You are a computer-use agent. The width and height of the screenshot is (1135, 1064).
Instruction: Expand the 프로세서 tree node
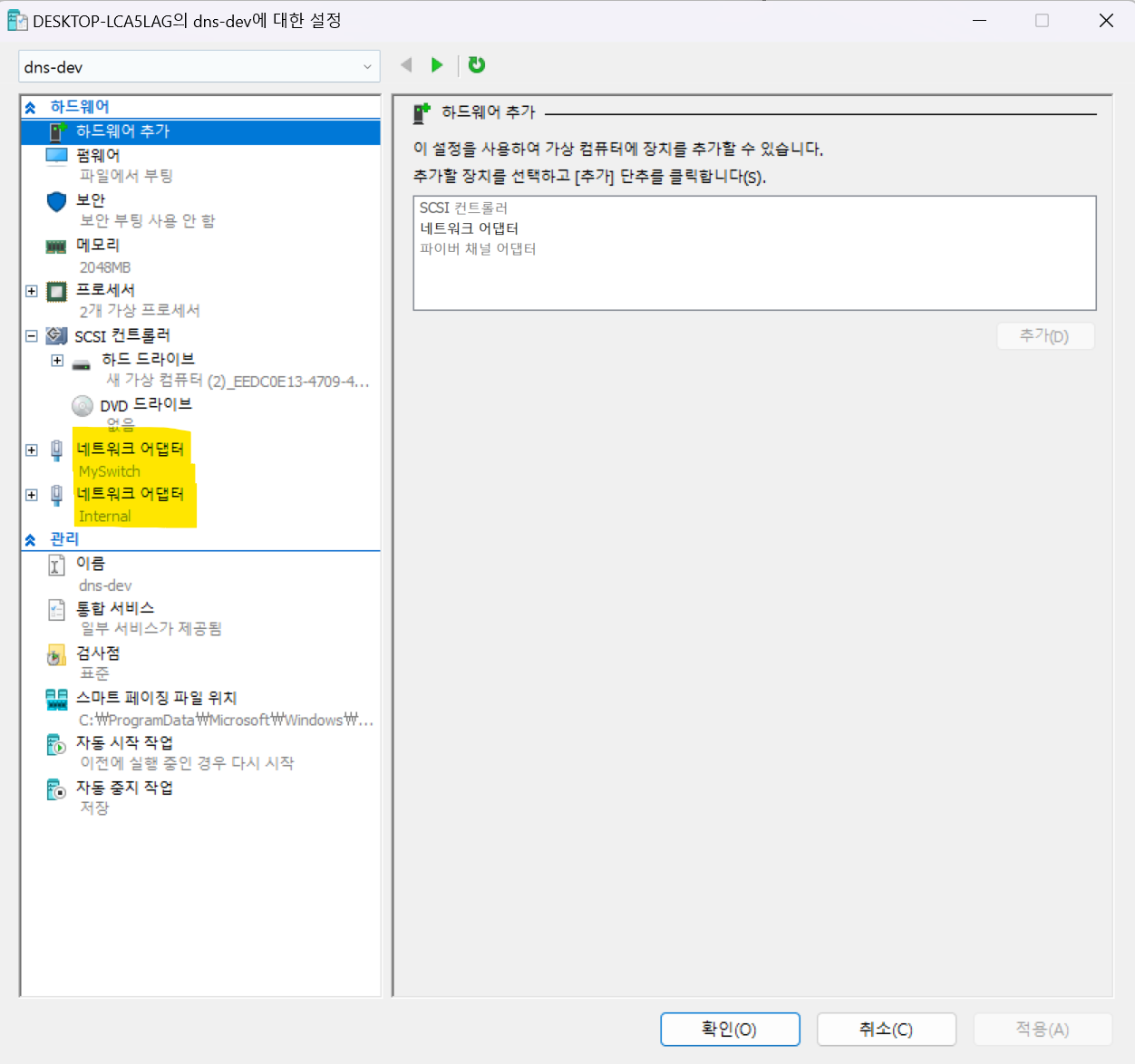(31, 291)
